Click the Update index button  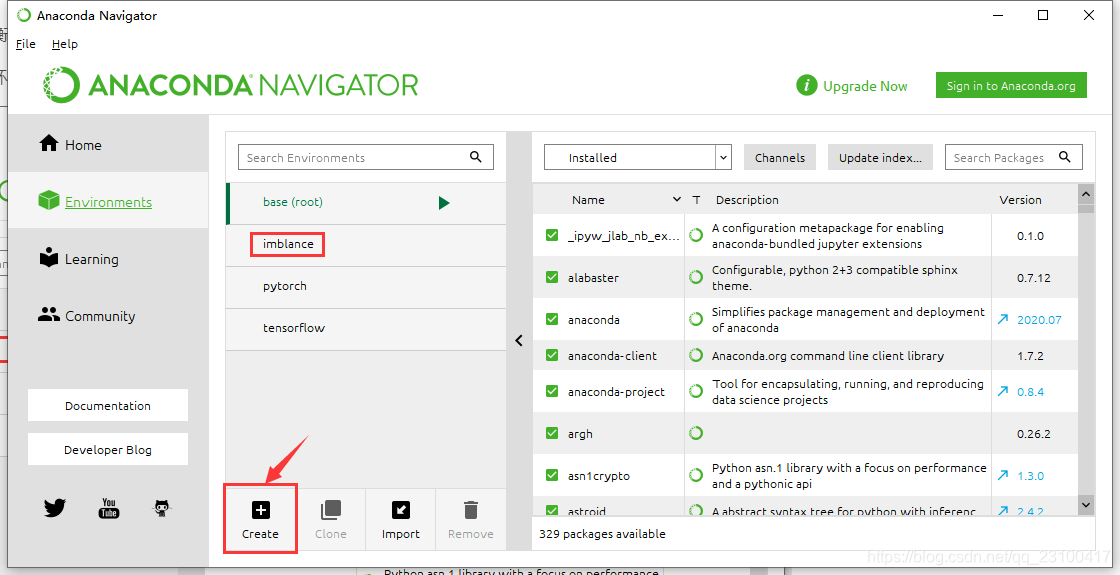tap(881, 157)
